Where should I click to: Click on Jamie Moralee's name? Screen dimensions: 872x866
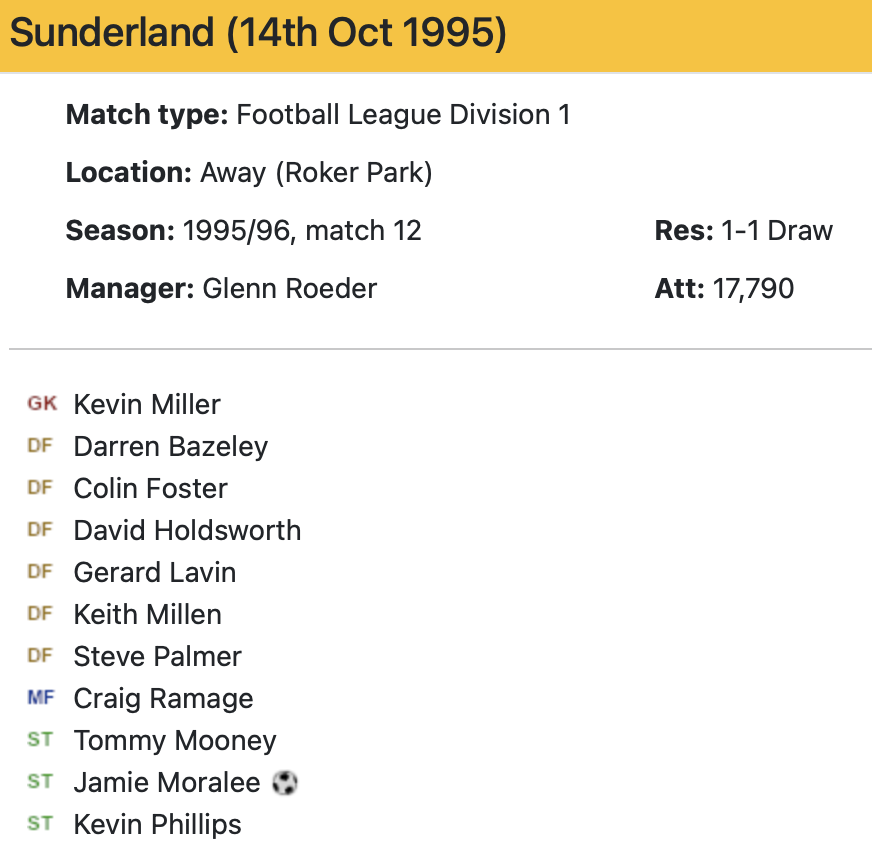pyautogui.click(x=167, y=782)
